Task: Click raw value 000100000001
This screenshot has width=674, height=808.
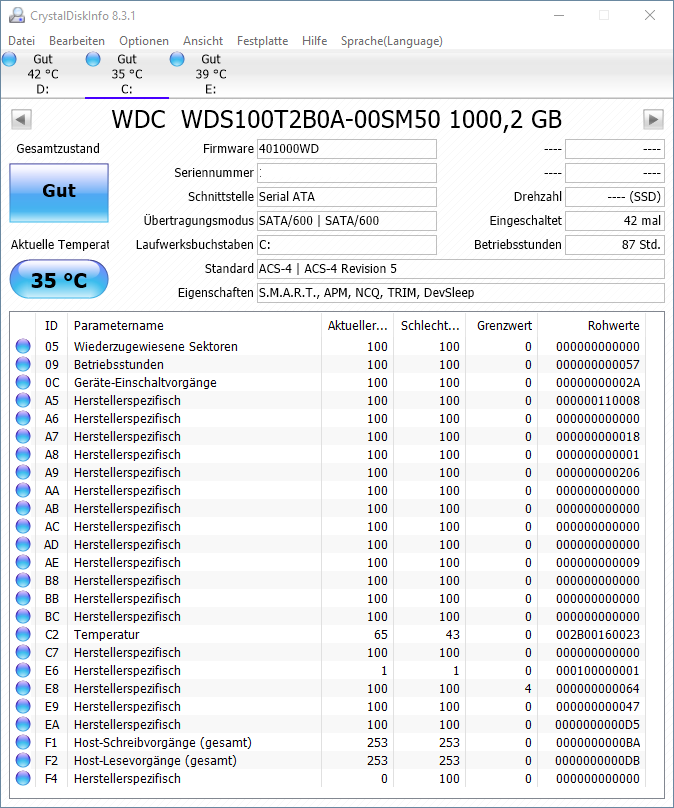Action: pos(598,670)
